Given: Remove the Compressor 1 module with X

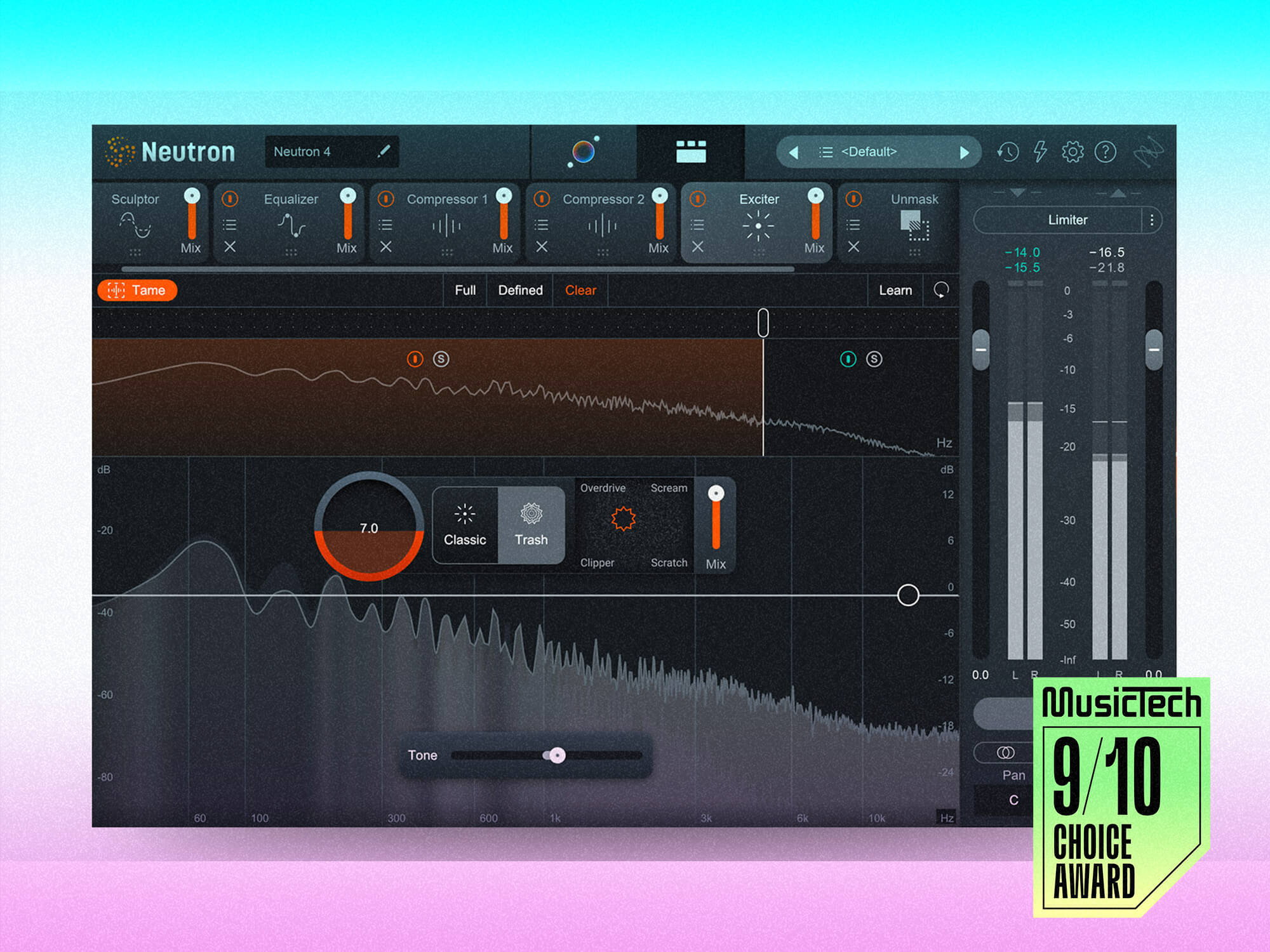Looking at the screenshot, I should 385,246.
